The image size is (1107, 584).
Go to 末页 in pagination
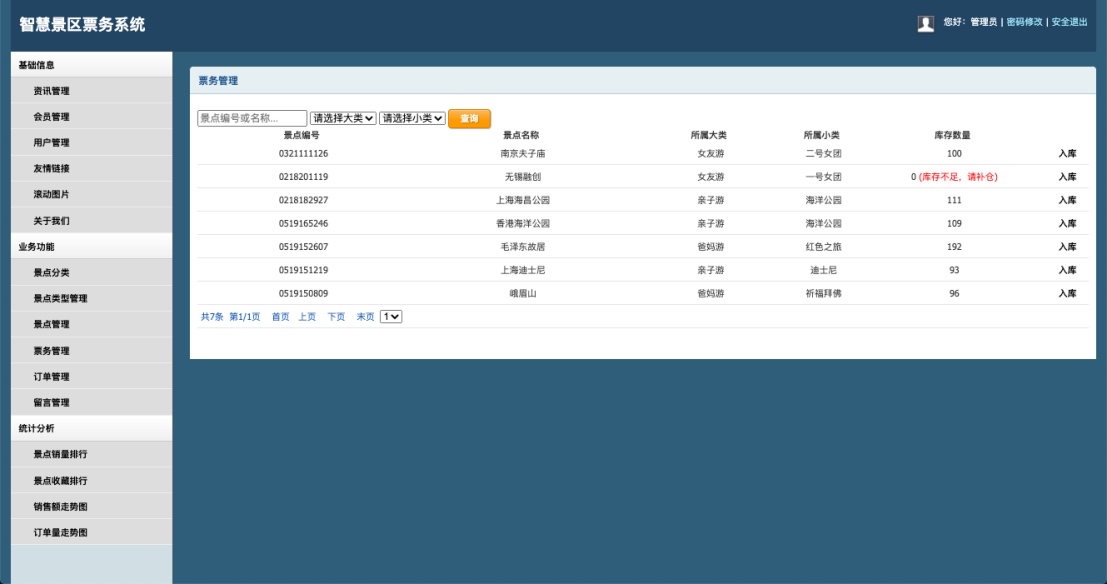(365, 317)
